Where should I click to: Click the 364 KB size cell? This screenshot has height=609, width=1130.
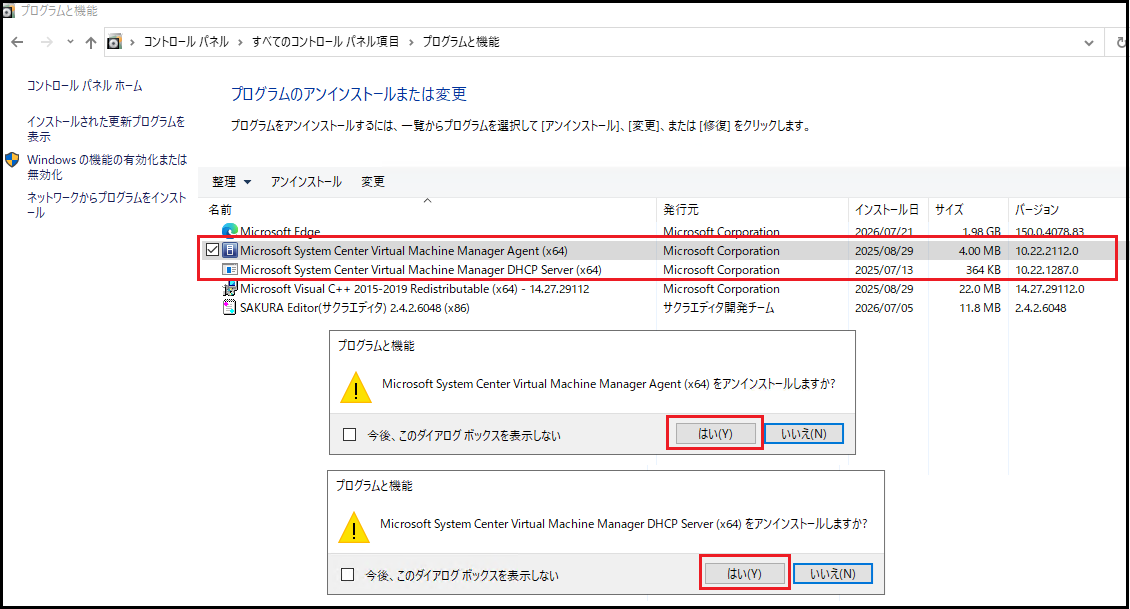[x=983, y=270]
